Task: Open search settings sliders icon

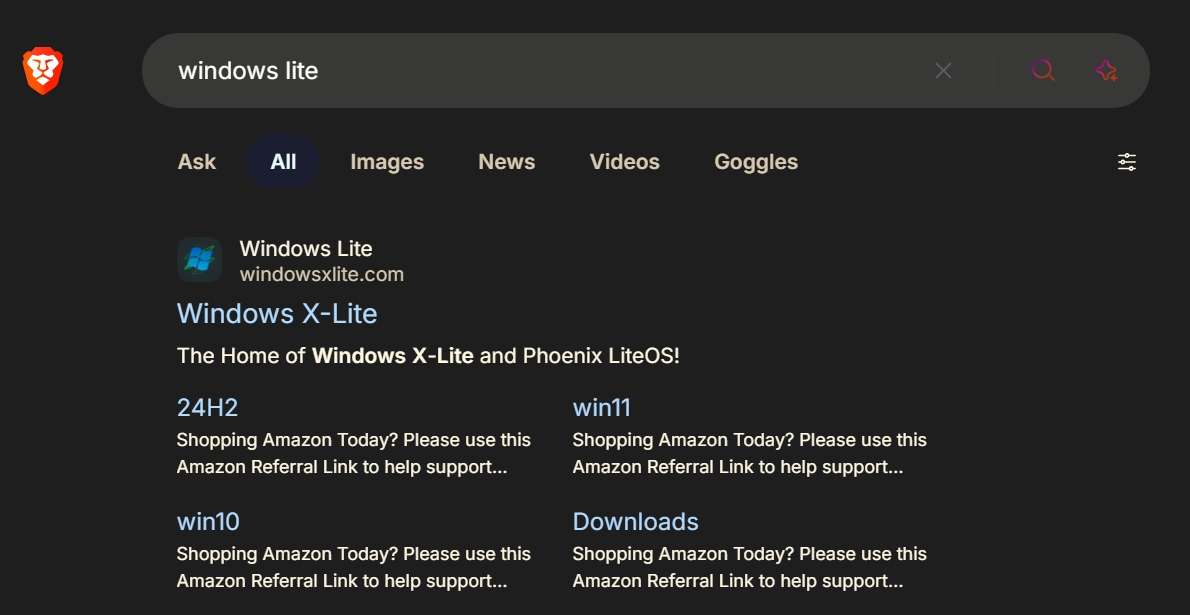Action: point(1127,162)
